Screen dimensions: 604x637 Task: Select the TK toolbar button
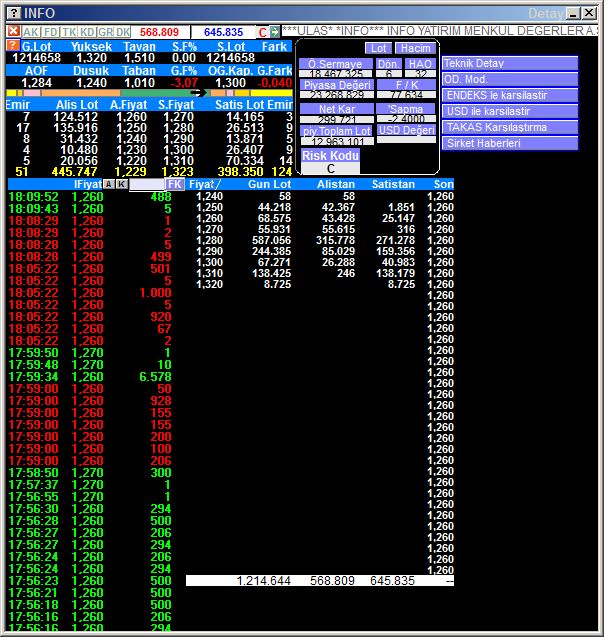pyautogui.click(x=69, y=32)
